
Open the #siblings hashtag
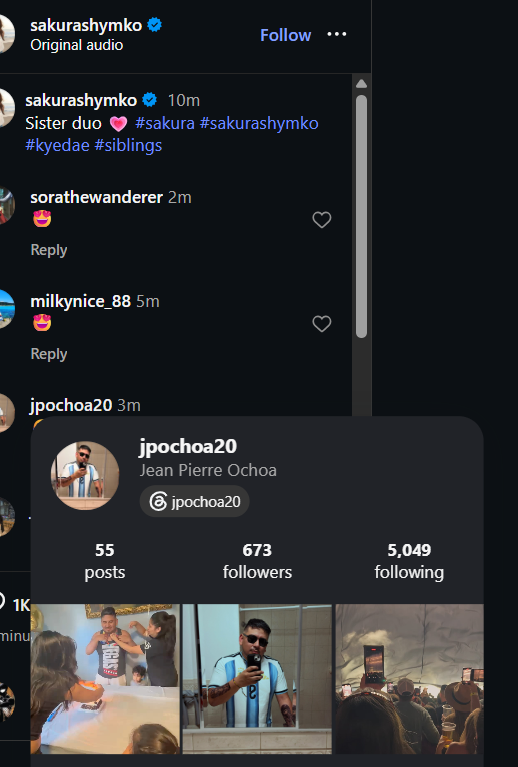128,145
